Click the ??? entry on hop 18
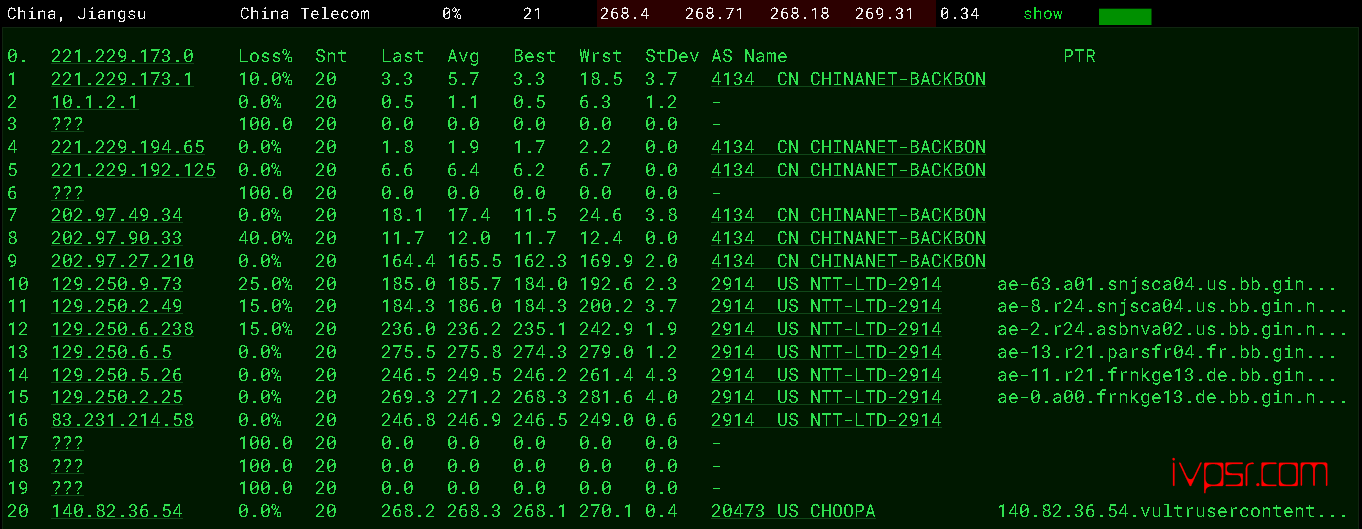1362x529 pixels. [67, 466]
